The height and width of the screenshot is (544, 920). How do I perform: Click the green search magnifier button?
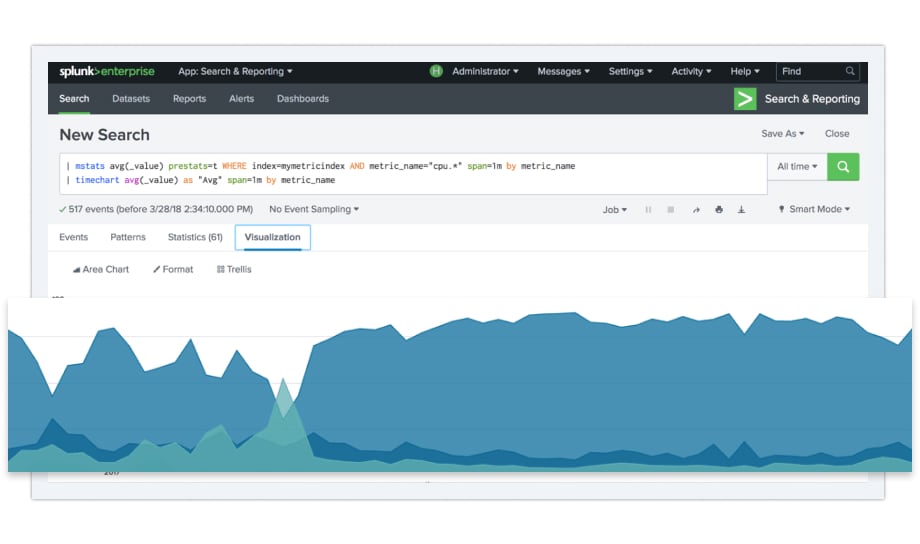click(x=843, y=167)
